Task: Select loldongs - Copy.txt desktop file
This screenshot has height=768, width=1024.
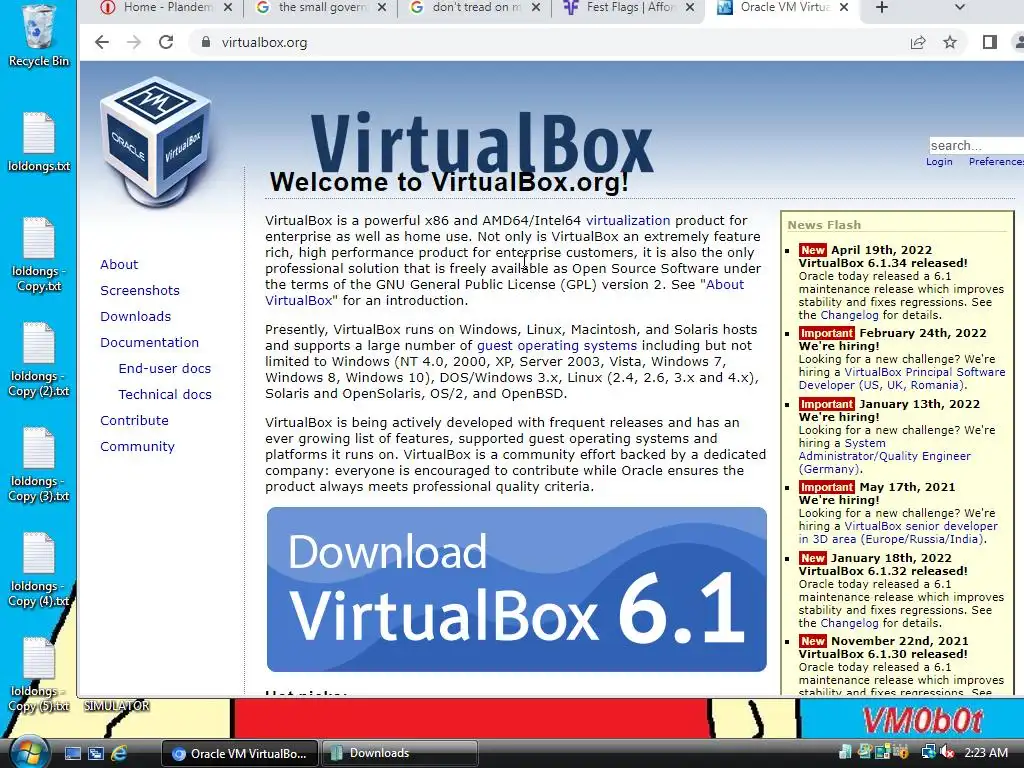Action: click(39, 255)
